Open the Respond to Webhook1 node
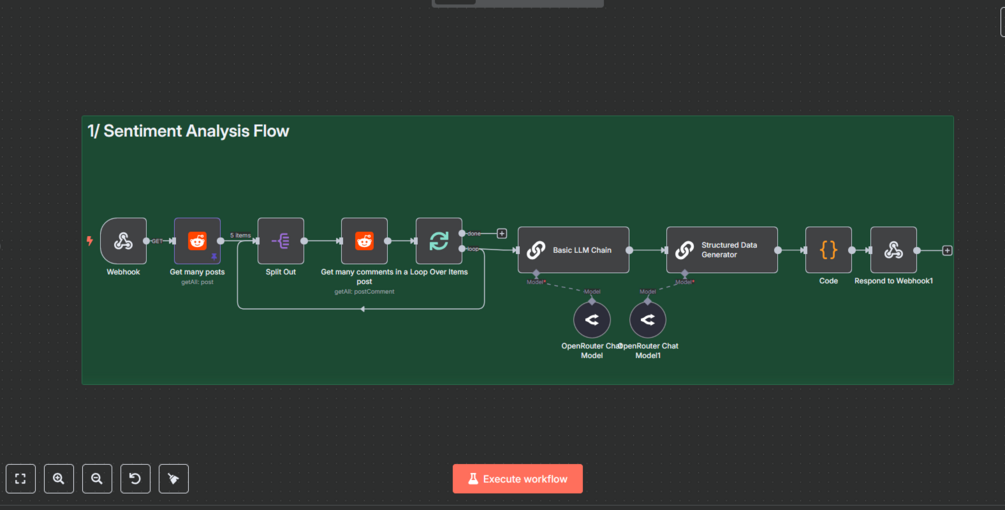Image resolution: width=1005 pixels, height=510 pixels. tap(893, 250)
